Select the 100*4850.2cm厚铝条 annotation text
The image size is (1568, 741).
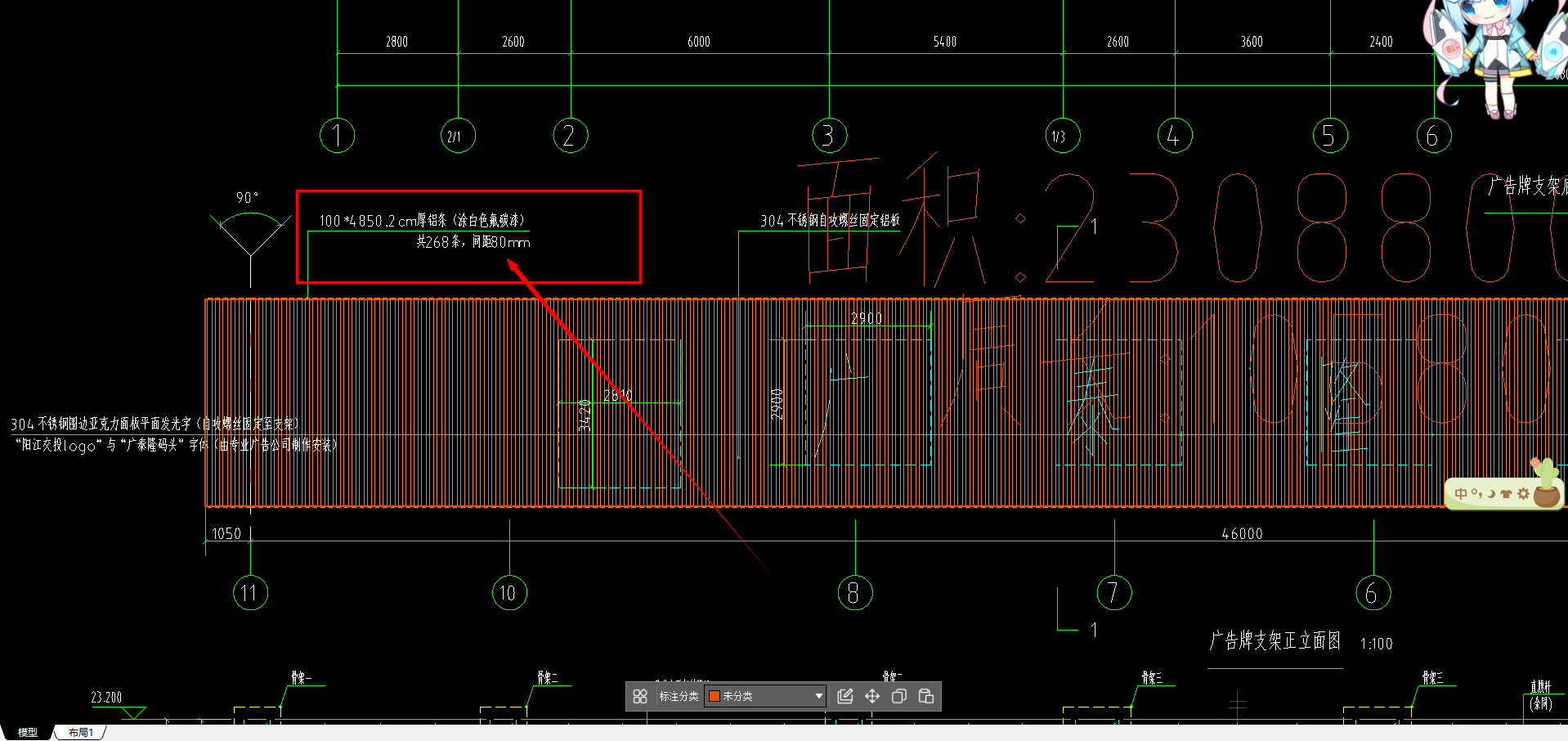[x=422, y=221]
